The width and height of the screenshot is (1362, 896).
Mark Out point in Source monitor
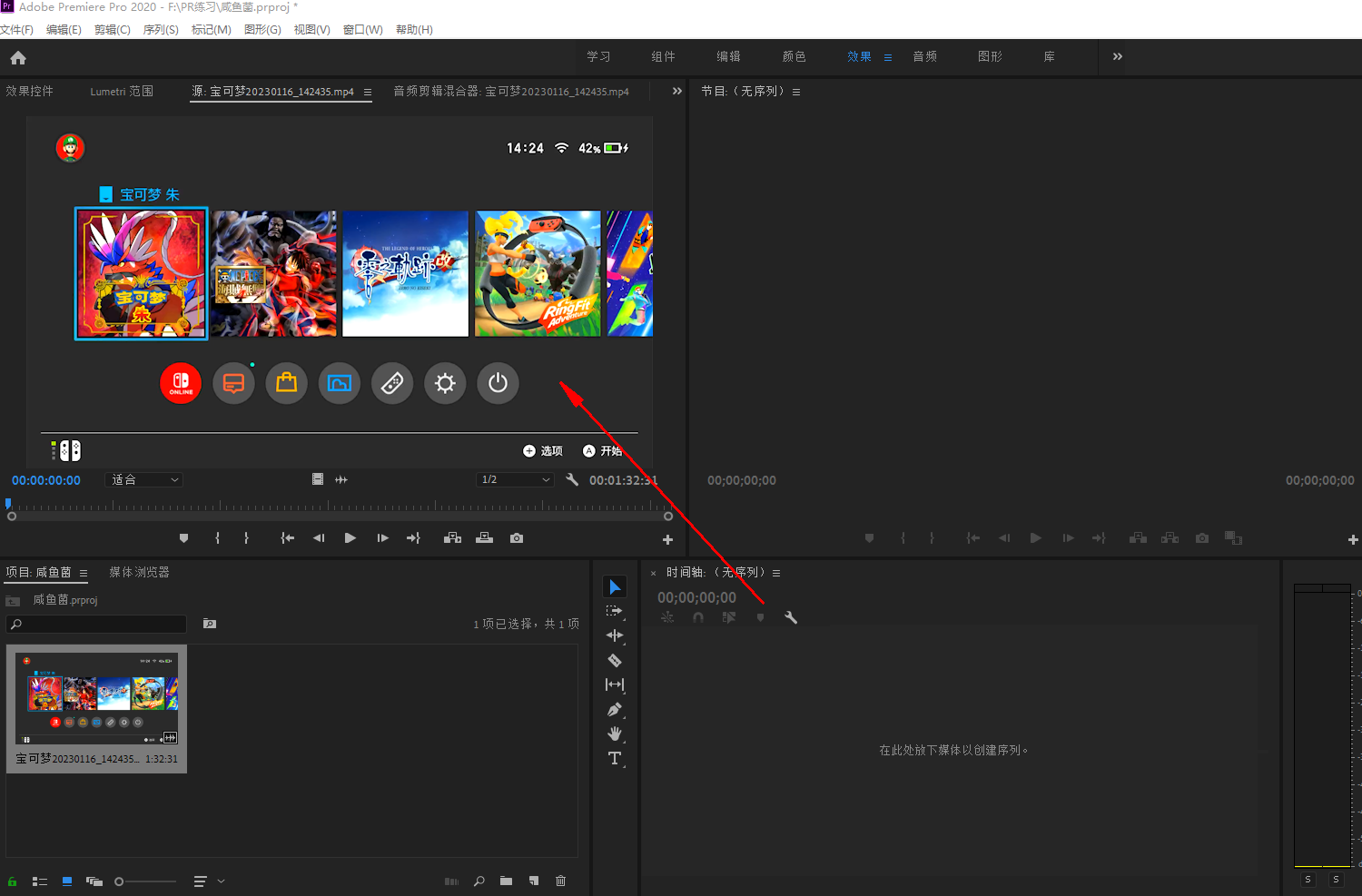click(x=246, y=538)
